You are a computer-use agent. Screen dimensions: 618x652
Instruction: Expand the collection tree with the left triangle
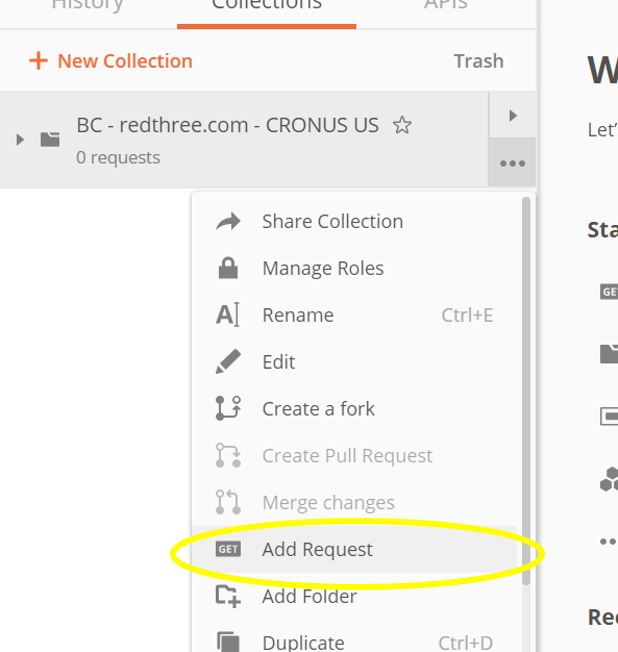pyautogui.click(x=20, y=139)
